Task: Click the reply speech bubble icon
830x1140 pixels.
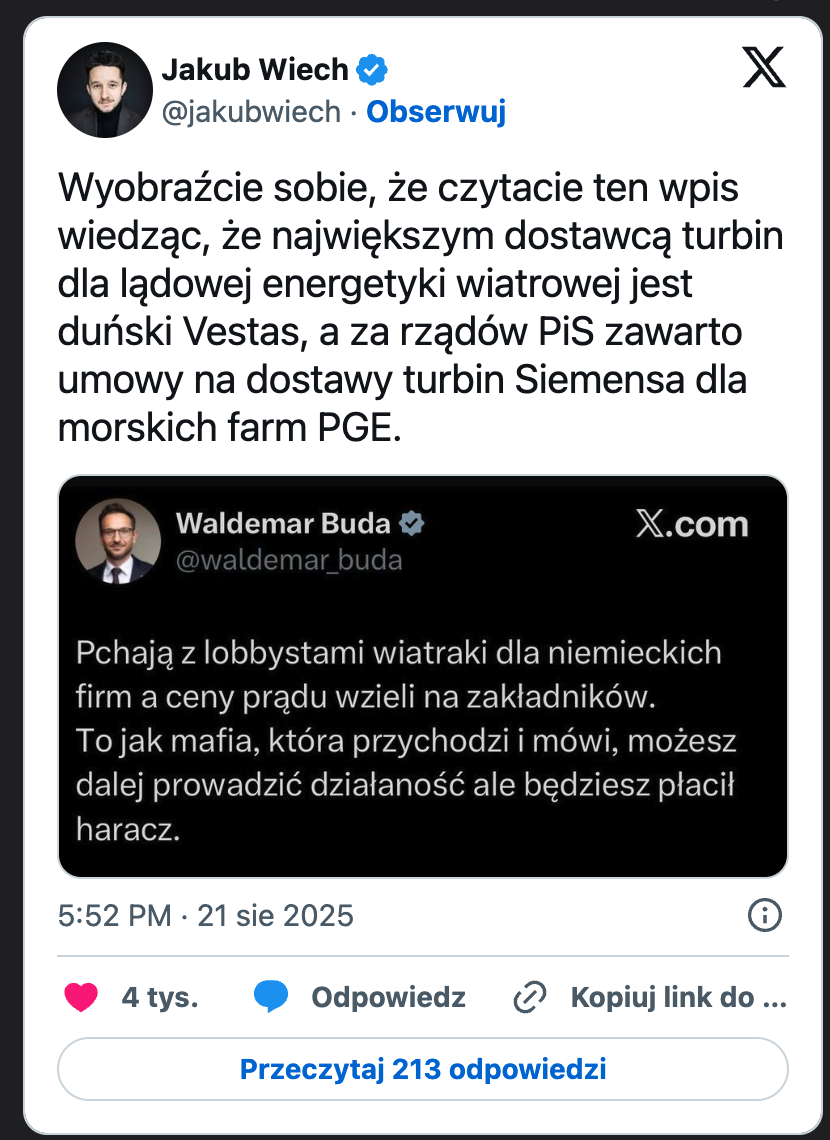Action: pos(270,997)
